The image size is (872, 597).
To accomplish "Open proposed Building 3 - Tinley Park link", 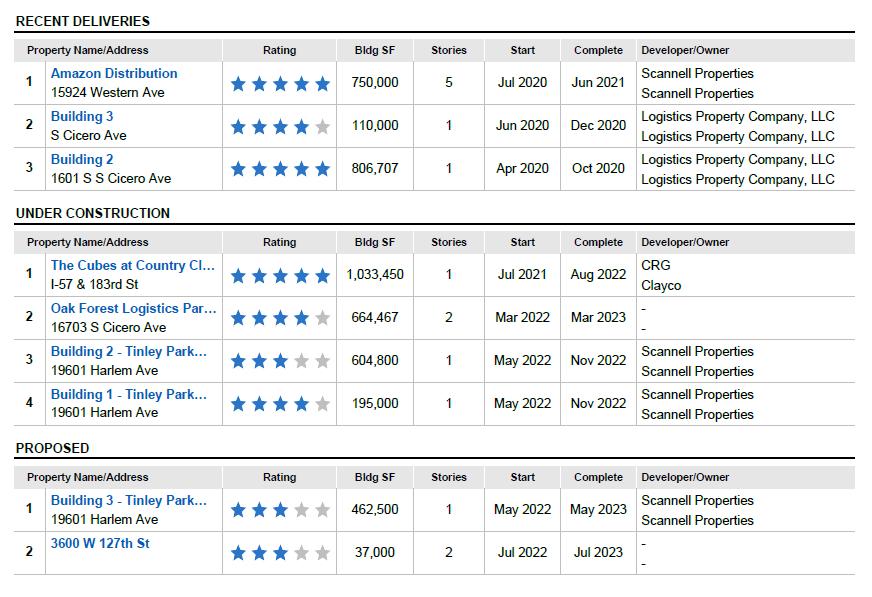I will [x=128, y=500].
